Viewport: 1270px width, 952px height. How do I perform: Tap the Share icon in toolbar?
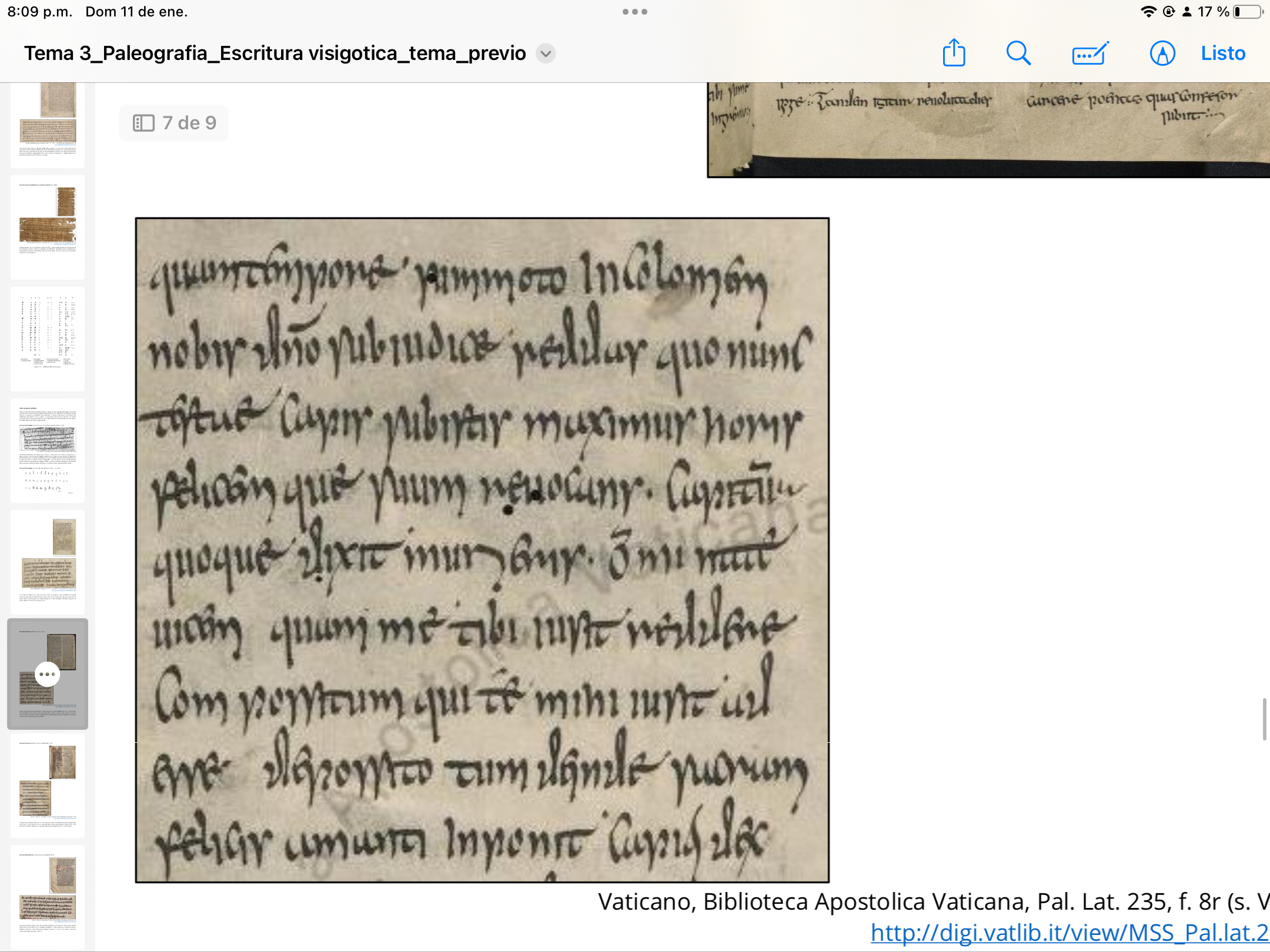click(954, 53)
